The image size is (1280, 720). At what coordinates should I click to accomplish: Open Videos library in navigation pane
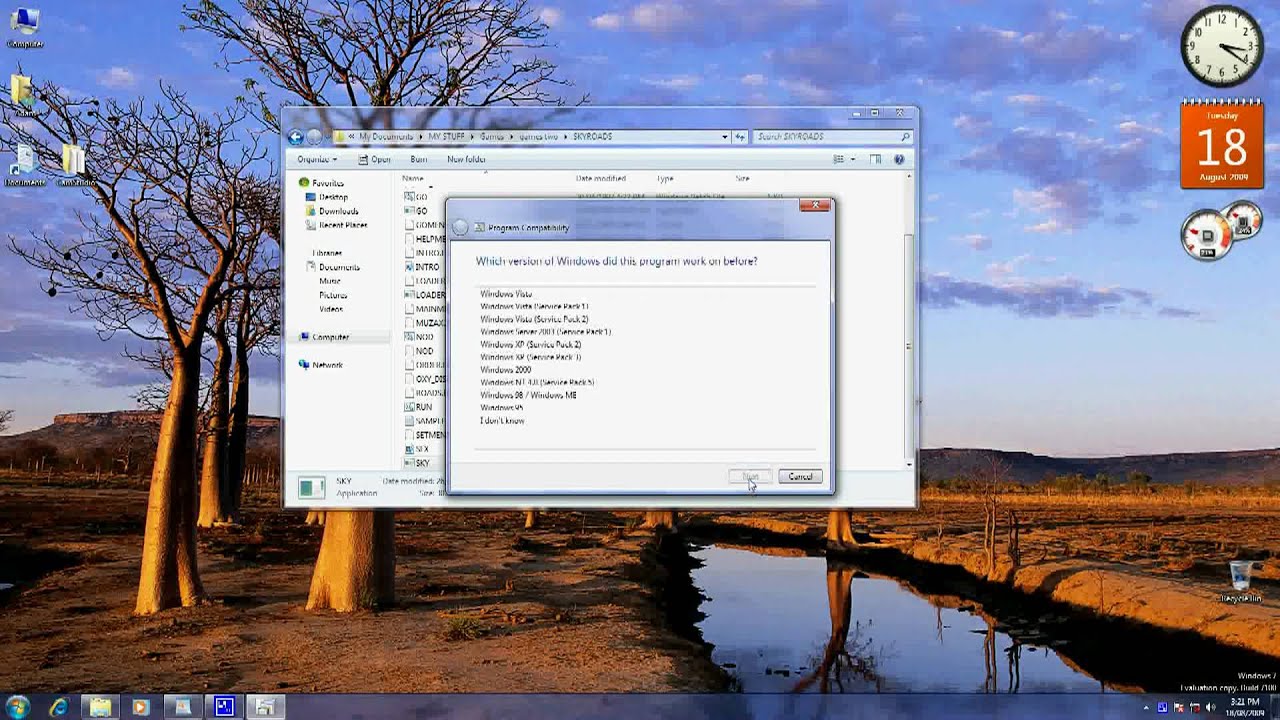pyautogui.click(x=331, y=309)
